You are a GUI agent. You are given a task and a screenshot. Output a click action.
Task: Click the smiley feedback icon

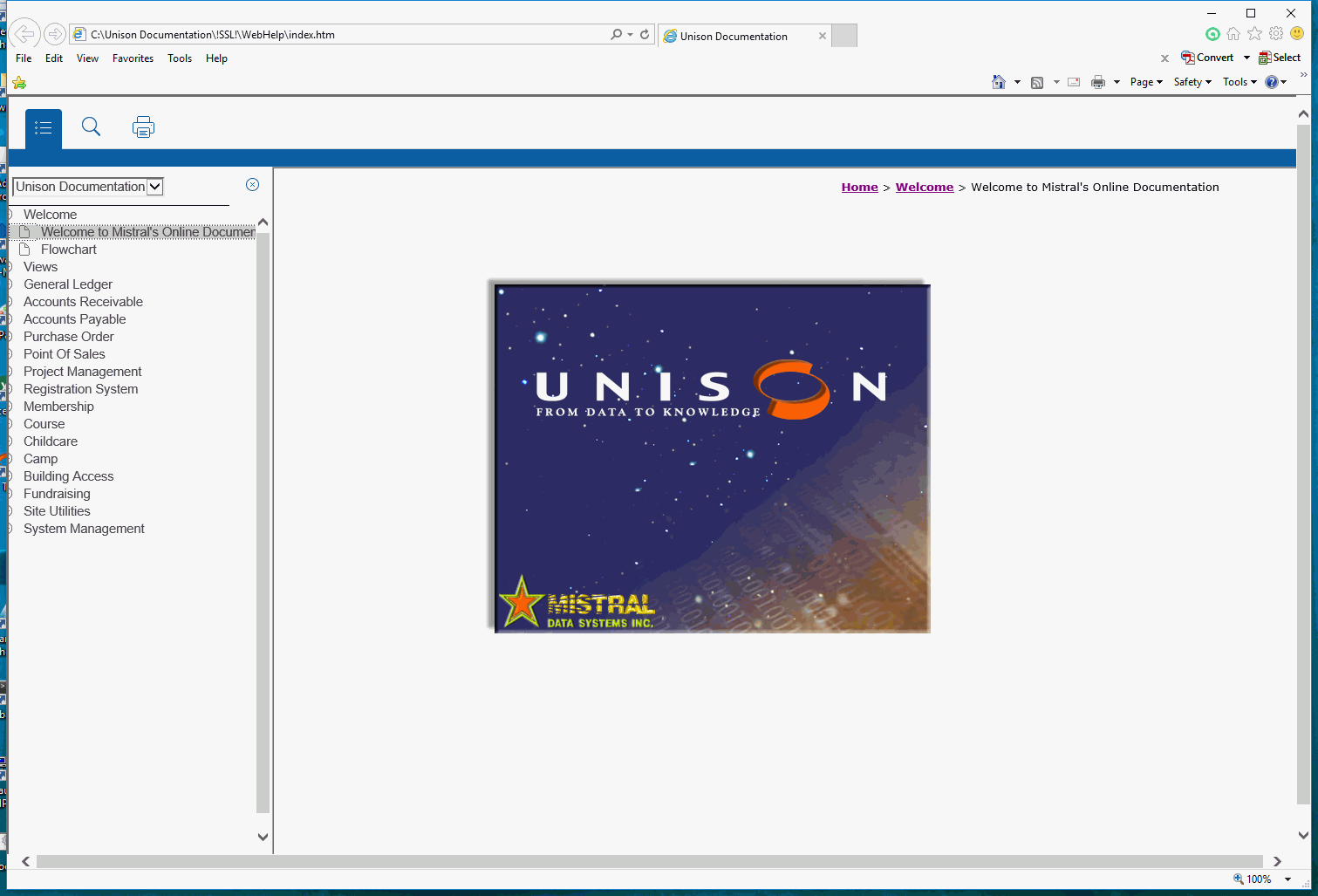[1297, 33]
